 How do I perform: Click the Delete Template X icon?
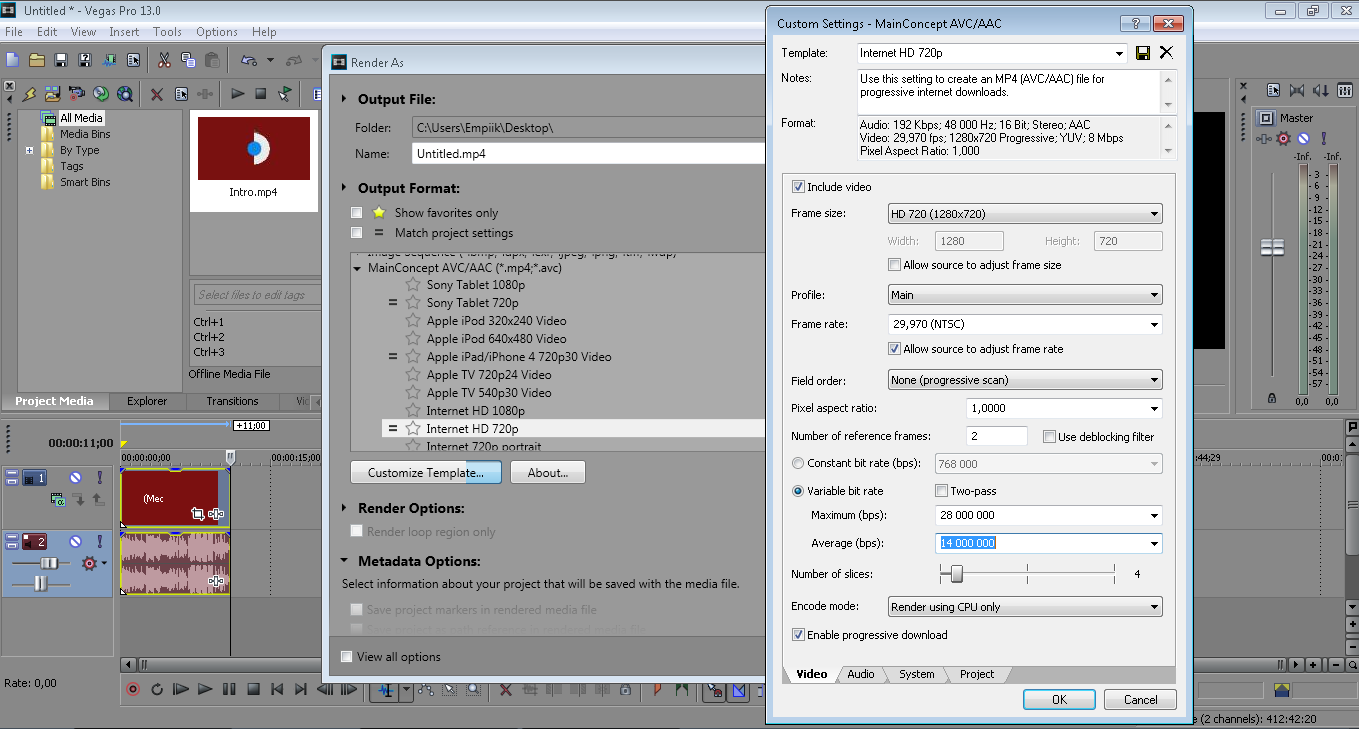pos(1166,53)
